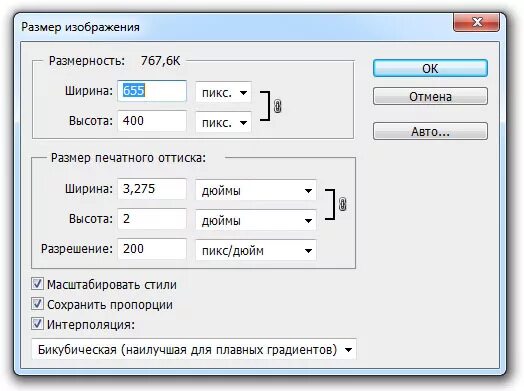524x391 pixels.
Task: Open the Бикубическая interpolation method dropdown
Action: pos(194,350)
